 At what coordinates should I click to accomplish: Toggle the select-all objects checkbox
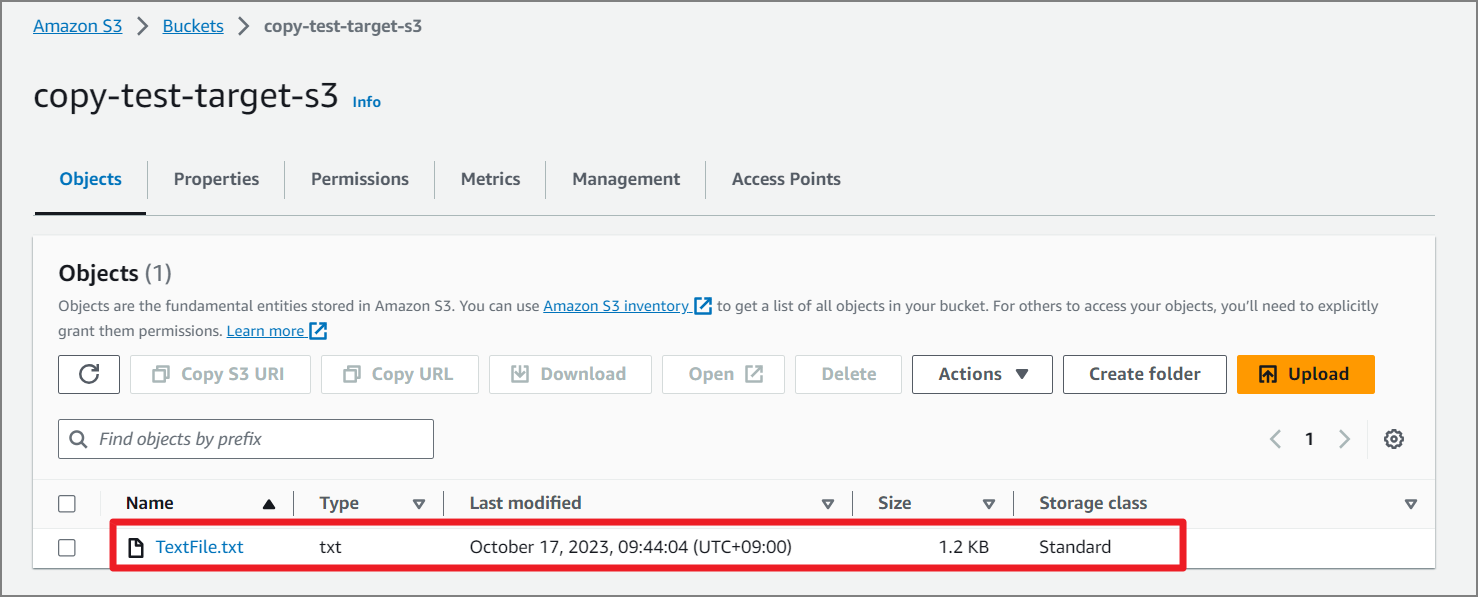pyautogui.click(x=67, y=504)
